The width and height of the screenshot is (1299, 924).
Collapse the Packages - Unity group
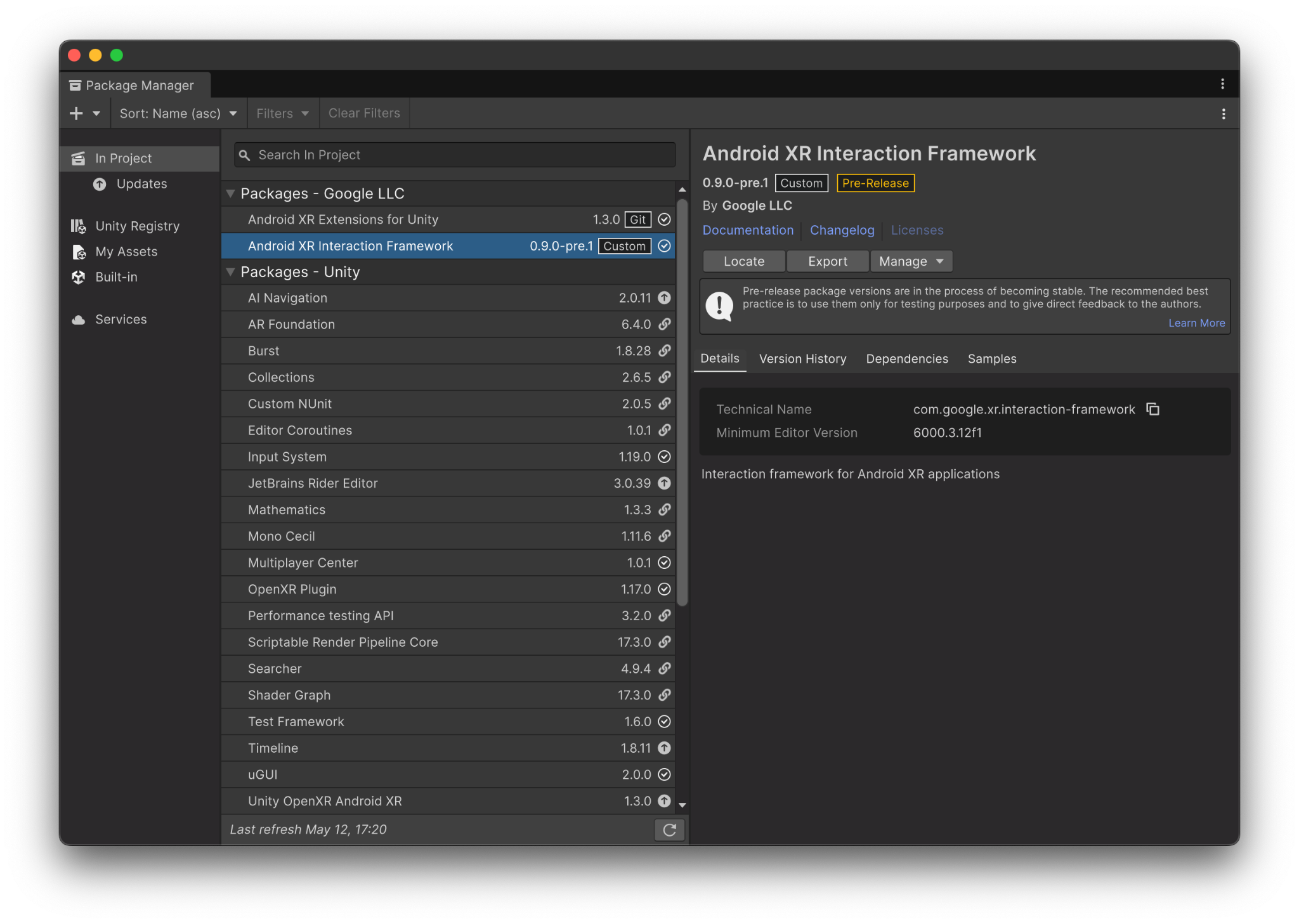231,272
